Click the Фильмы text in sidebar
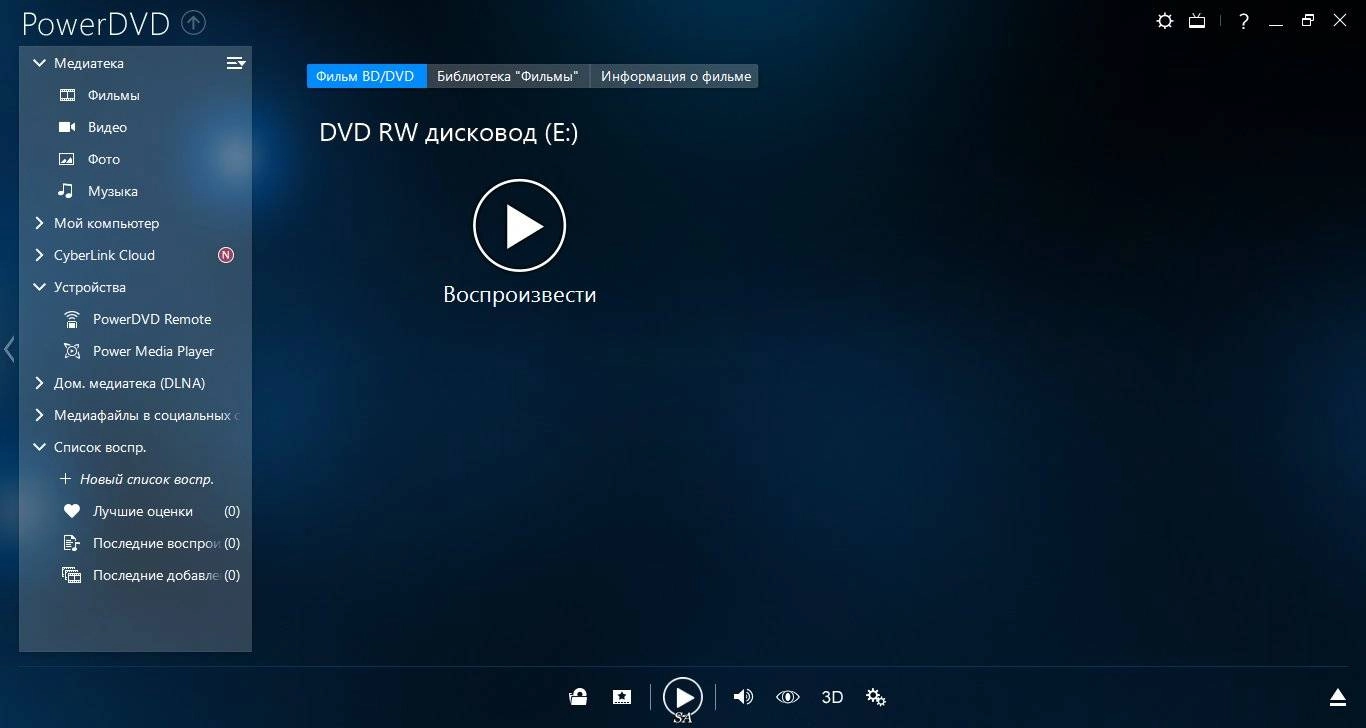Image resolution: width=1366 pixels, height=728 pixels. (114, 95)
